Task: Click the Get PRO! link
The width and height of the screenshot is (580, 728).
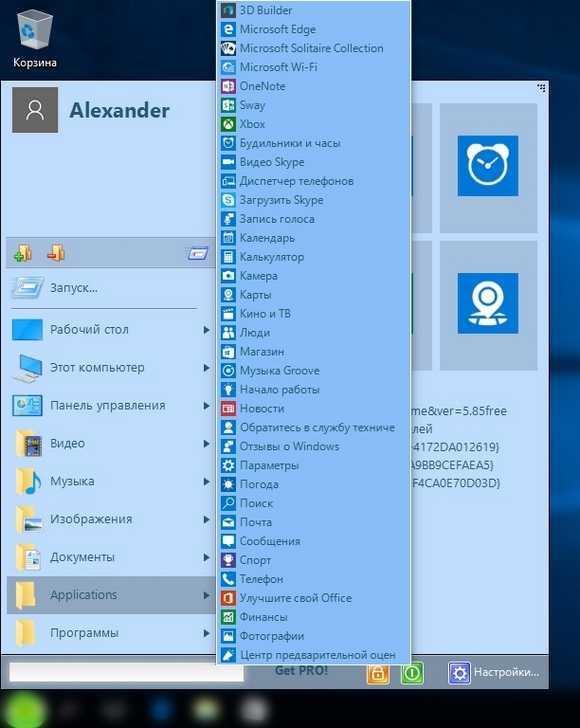Action: point(301,670)
